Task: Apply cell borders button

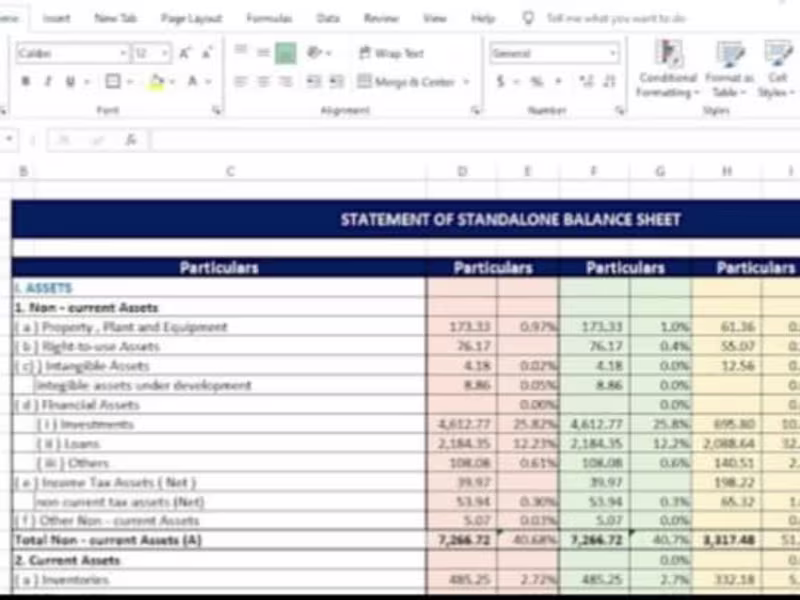Action: (x=113, y=82)
